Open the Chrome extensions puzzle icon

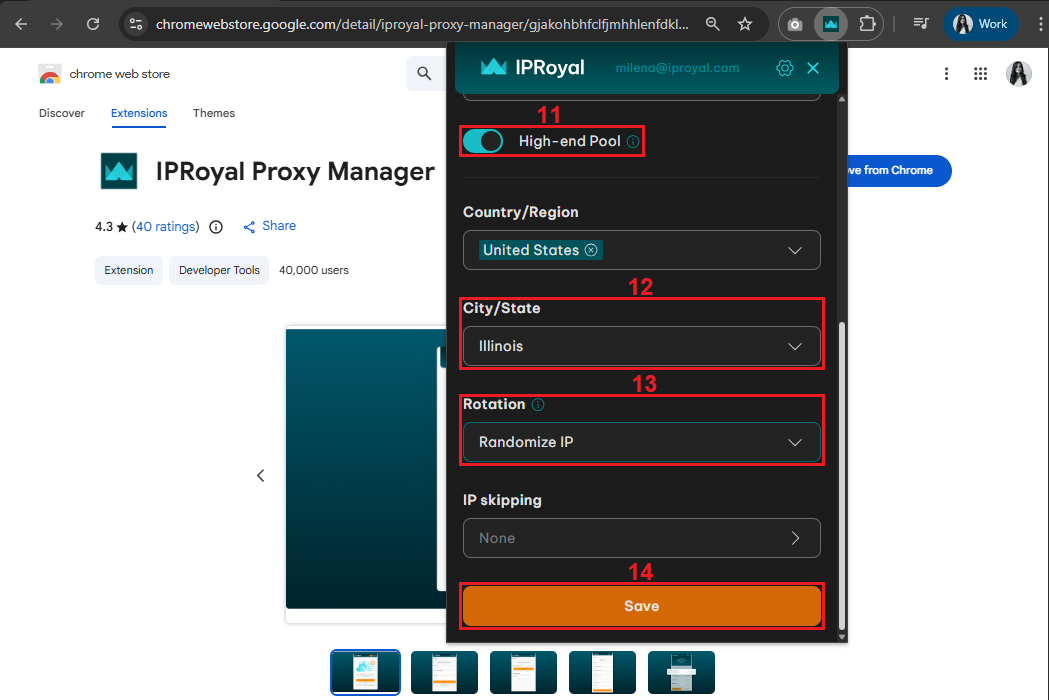click(867, 24)
